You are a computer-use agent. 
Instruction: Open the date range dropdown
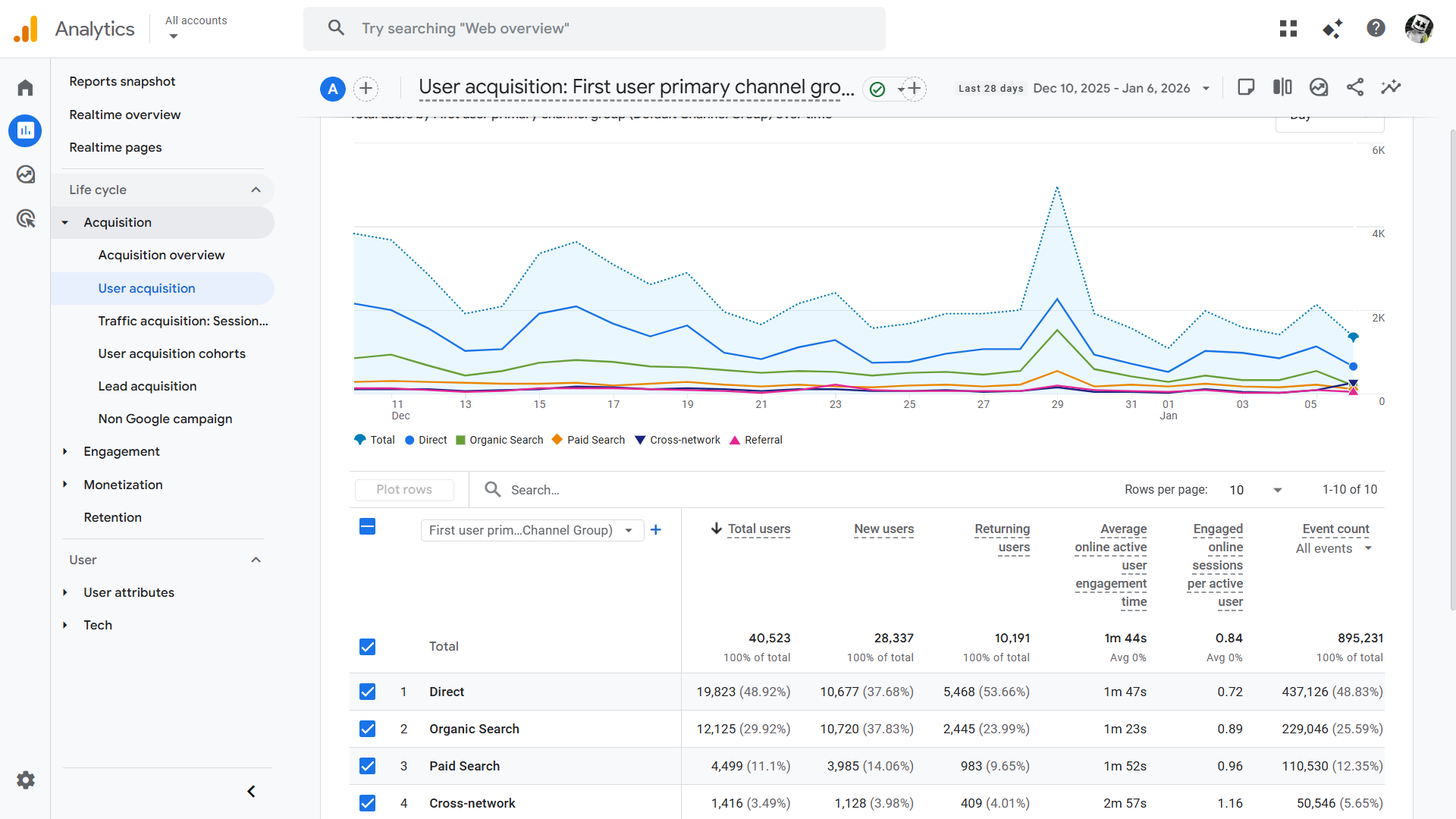coord(1206,89)
